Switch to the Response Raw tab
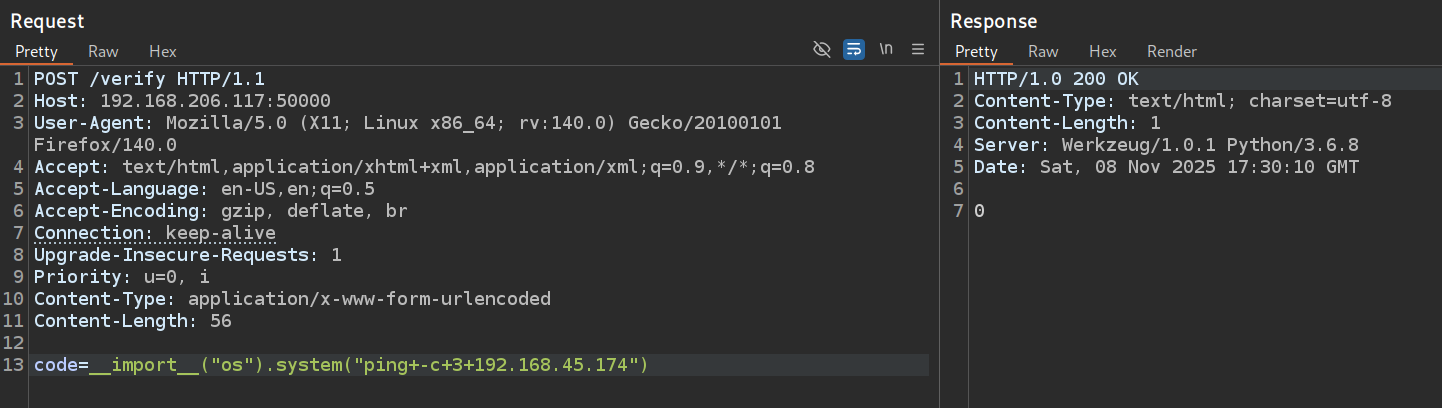The height and width of the screenshot is (408, 1442). click(x=1043, y=51)
